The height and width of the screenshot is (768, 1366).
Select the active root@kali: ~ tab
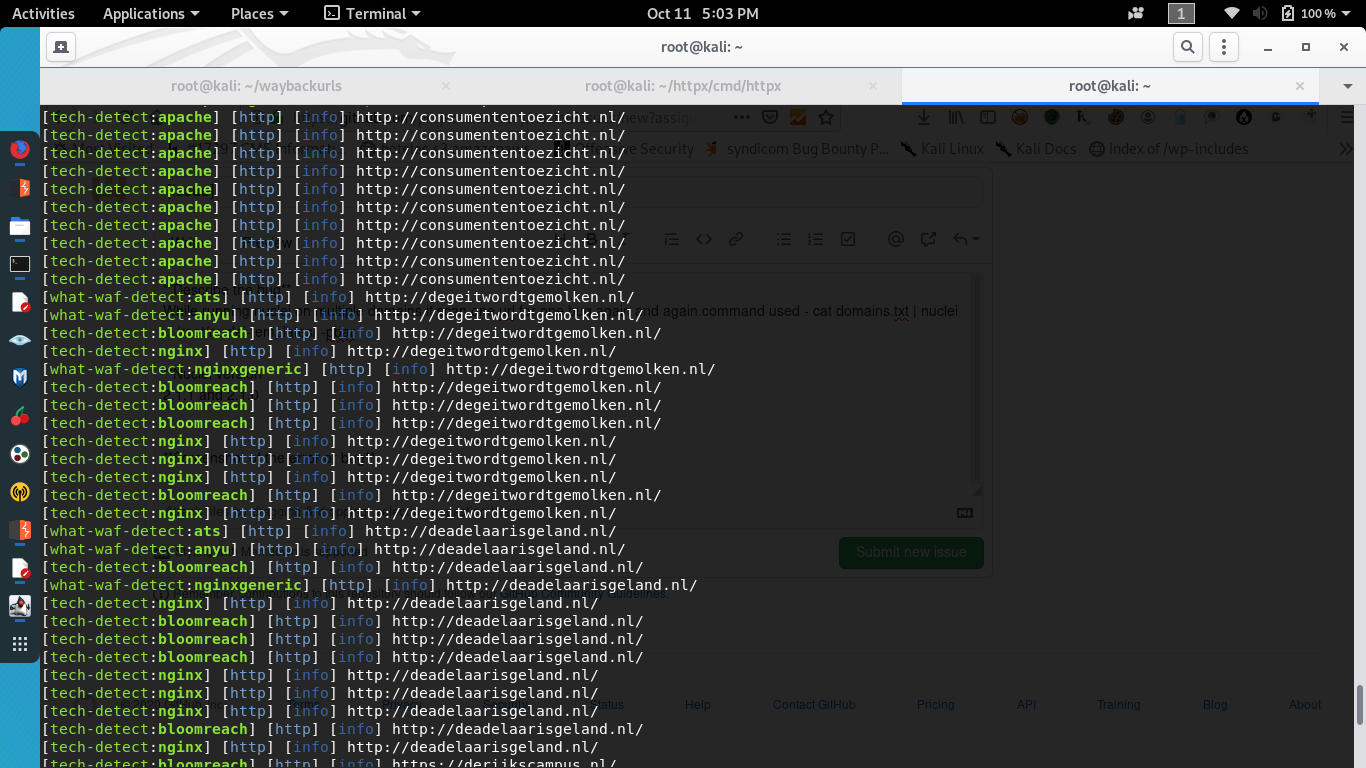pyautogui.click(x=1110, y=86)
